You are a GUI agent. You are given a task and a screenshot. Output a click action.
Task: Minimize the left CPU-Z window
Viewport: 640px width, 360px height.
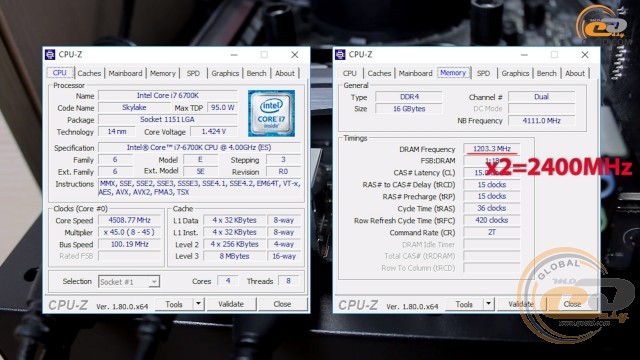(x=234, y=55)
